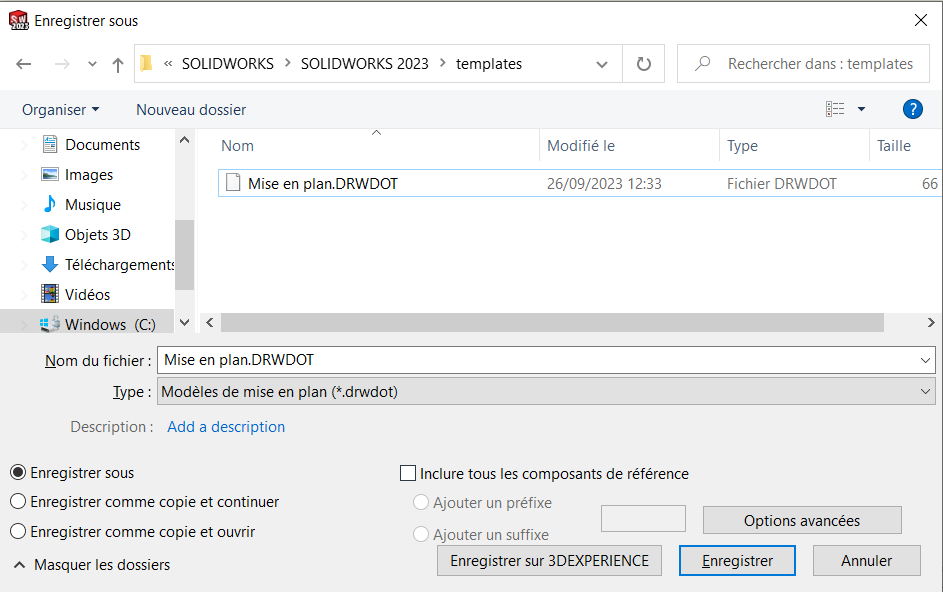
Task: Select Enregistrer comme copie et ouvrir
Action: point(18,532)
